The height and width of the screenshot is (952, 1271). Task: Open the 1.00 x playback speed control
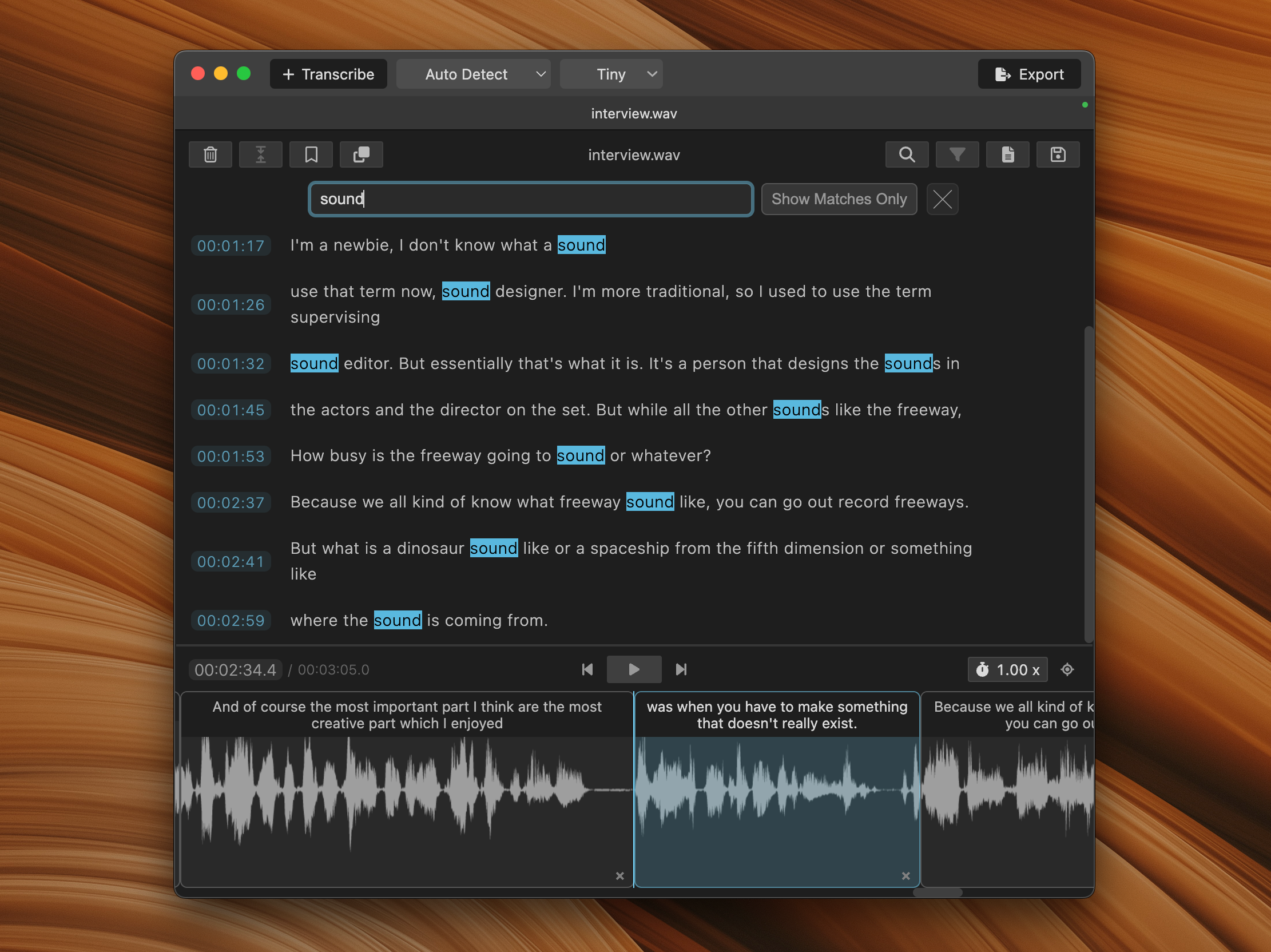pyautogui.click(x=1008, y=669)
